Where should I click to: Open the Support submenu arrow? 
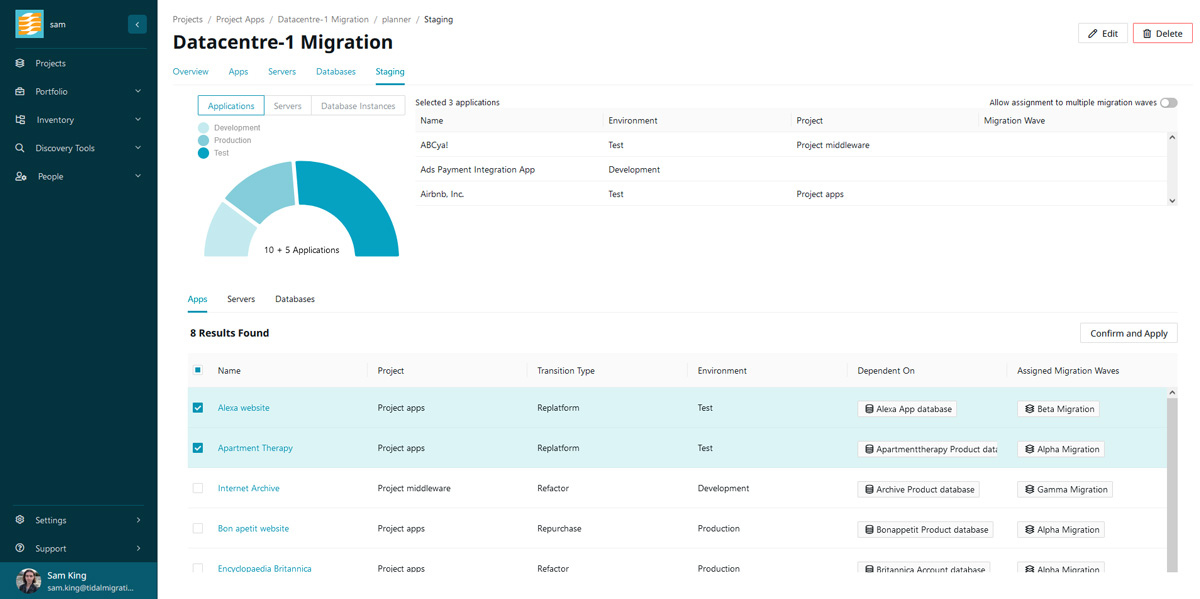tap(138, 548)
